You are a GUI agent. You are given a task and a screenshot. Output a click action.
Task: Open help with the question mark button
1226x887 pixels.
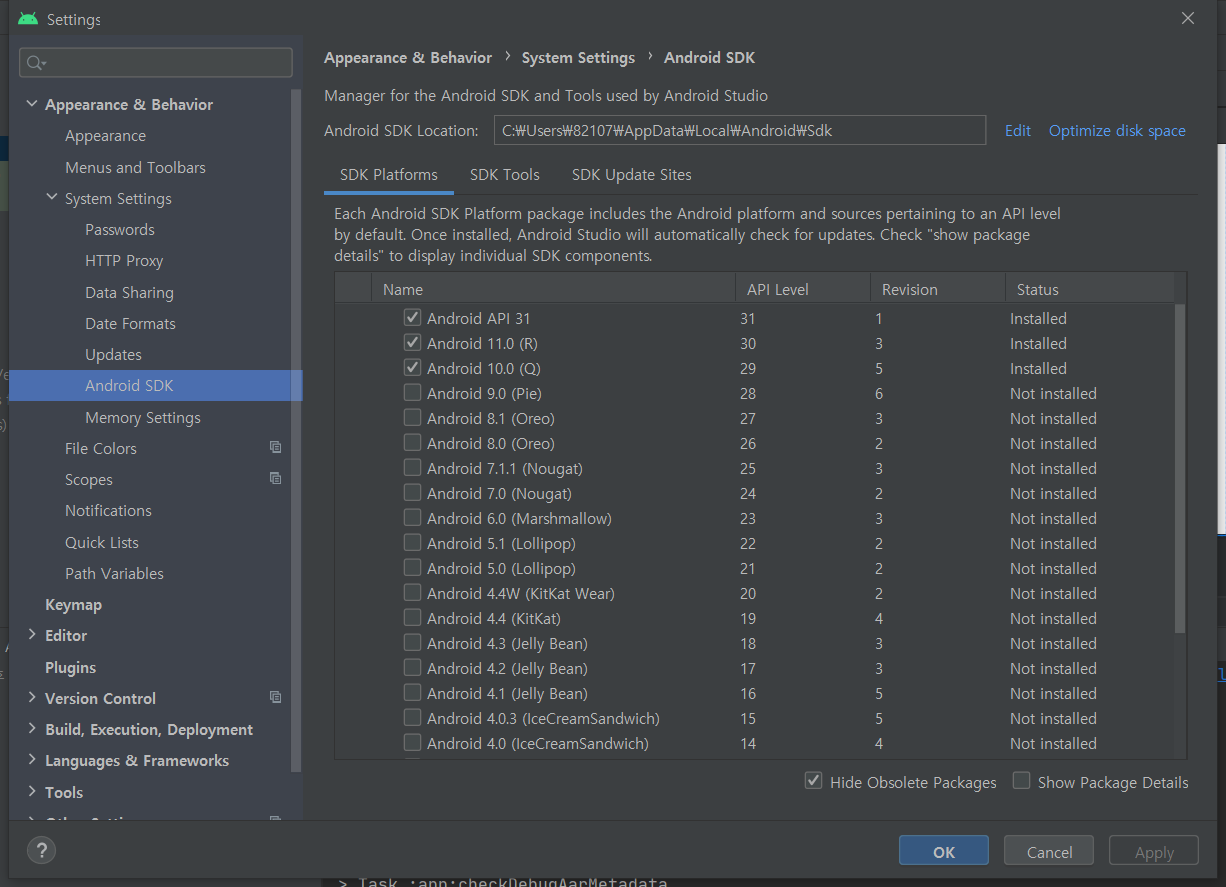(41, 851)
